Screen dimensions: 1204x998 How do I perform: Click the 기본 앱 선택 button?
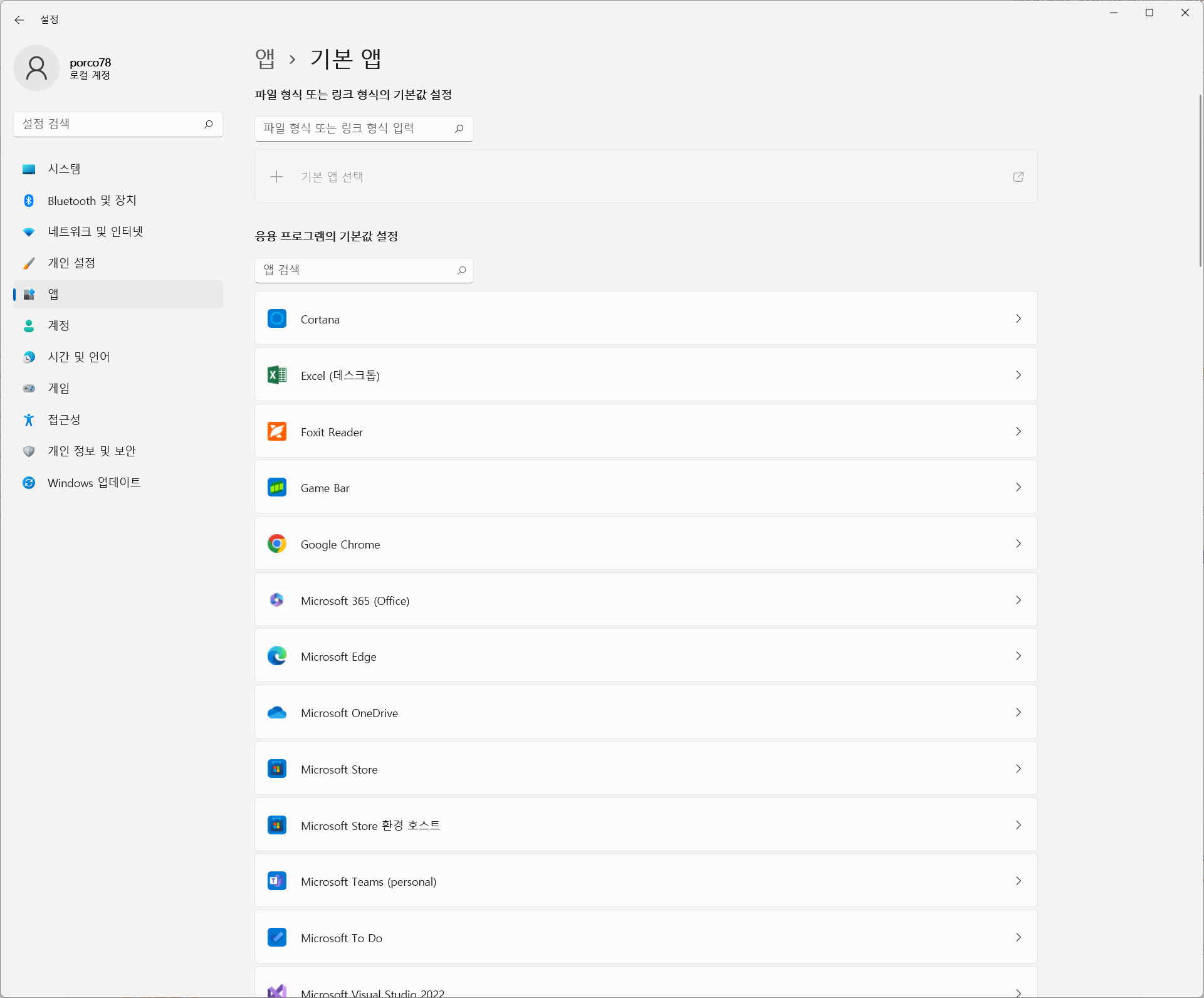(646, 177)
